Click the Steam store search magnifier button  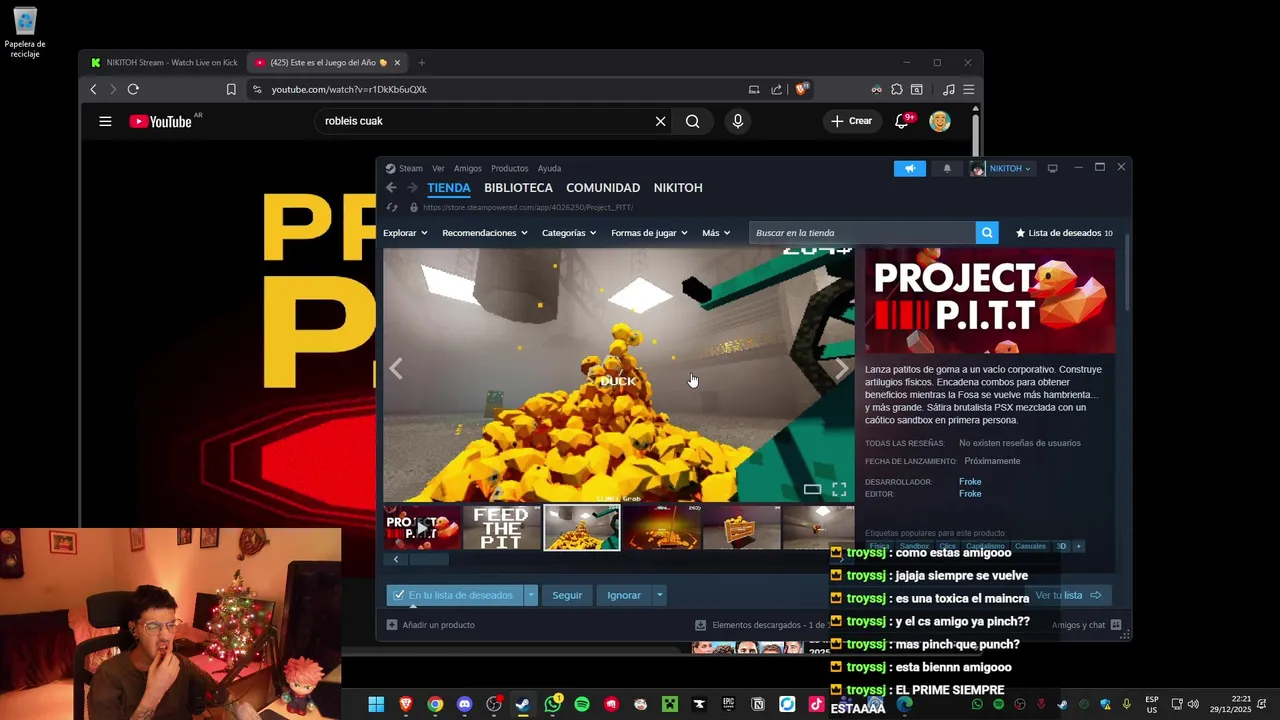(987, 233)
